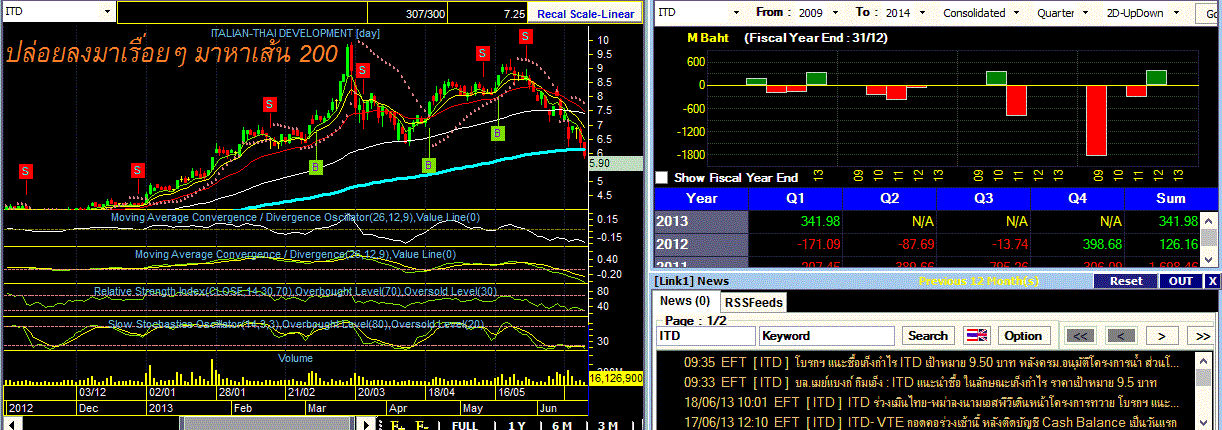Click the Q2 column header
This screenshot has height=430, width=1222.
pyautogui.click(x=890, y=198)
